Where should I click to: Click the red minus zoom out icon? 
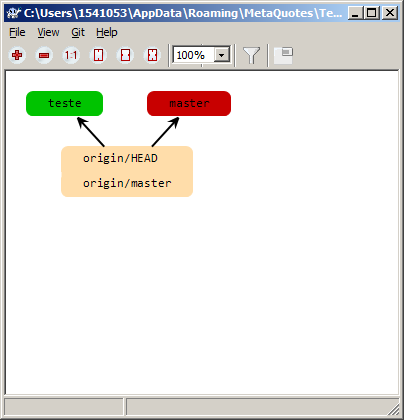tap(44, 55)
